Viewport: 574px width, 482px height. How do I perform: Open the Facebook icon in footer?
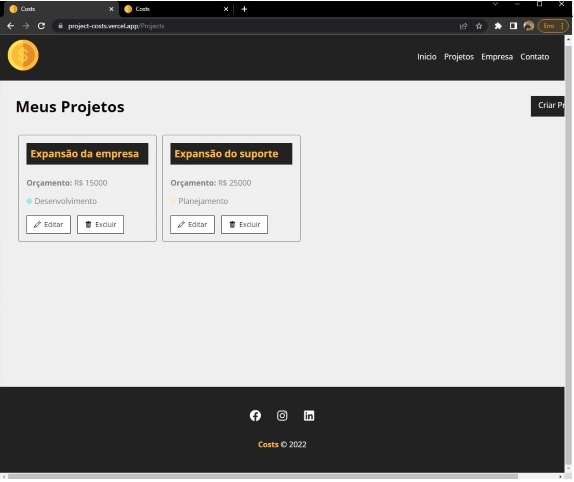pyautogui.click(x=255, y=416)
